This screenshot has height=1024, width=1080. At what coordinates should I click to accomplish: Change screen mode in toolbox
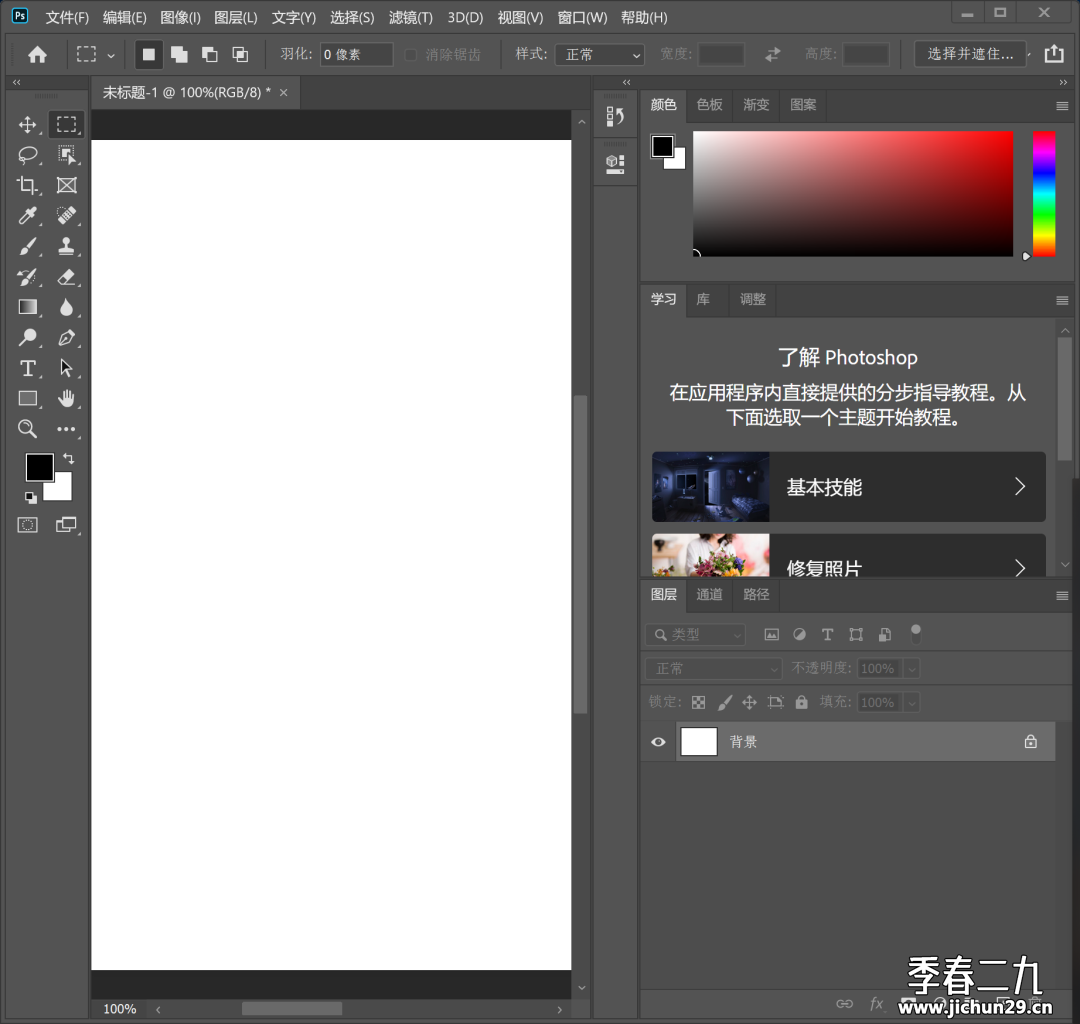[66, 525]
